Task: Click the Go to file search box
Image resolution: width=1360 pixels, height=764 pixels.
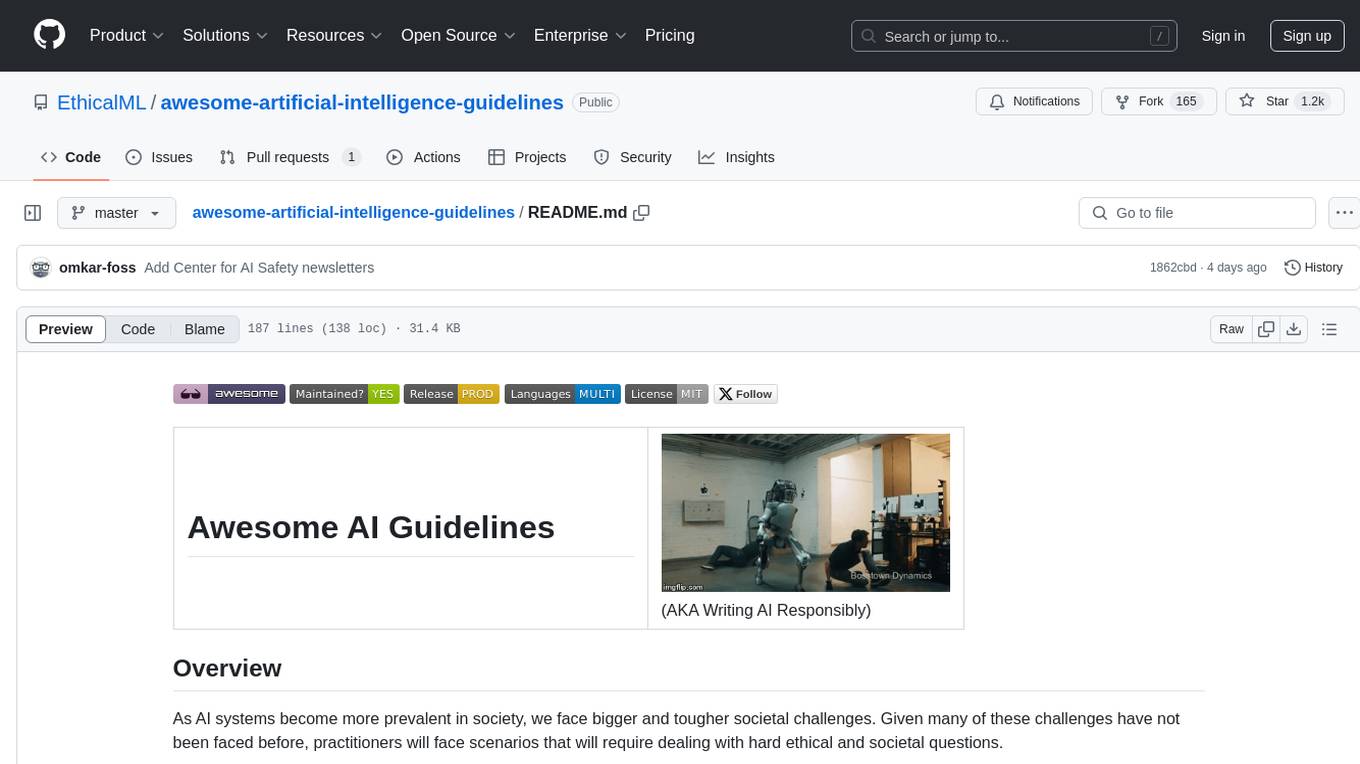Action: 1197,213
